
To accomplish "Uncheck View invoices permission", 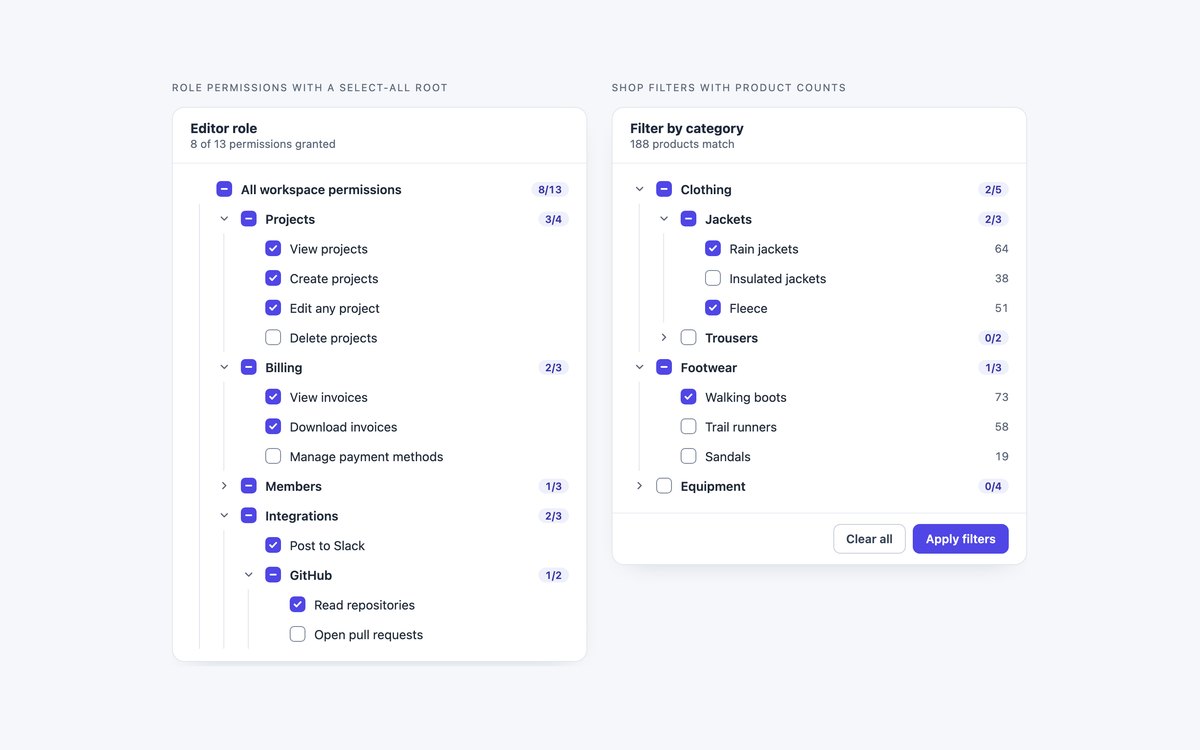I will (273, 397).
